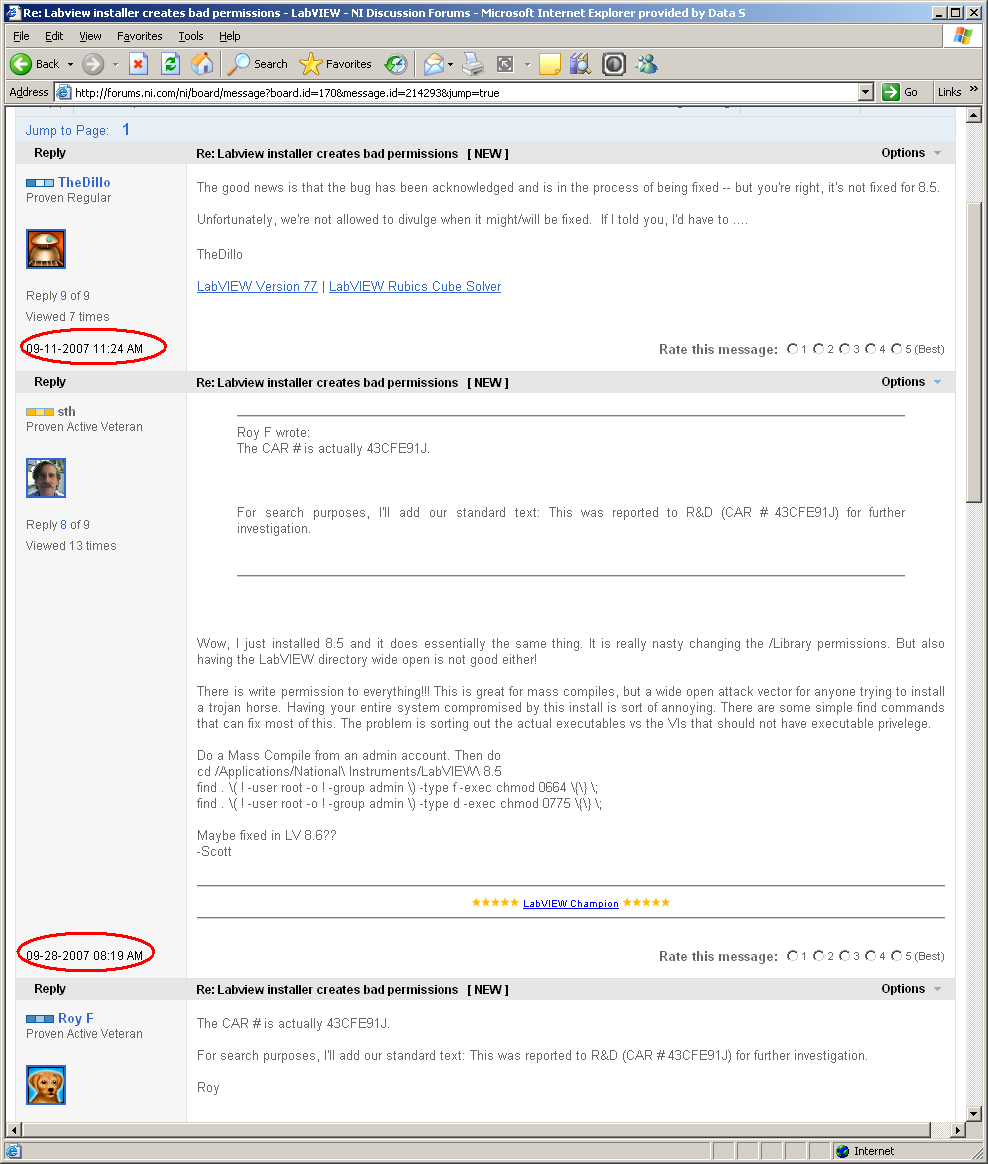Open the History toolbar icon
The height and width of the screenshot is (1164, 988).
(396, 65)
